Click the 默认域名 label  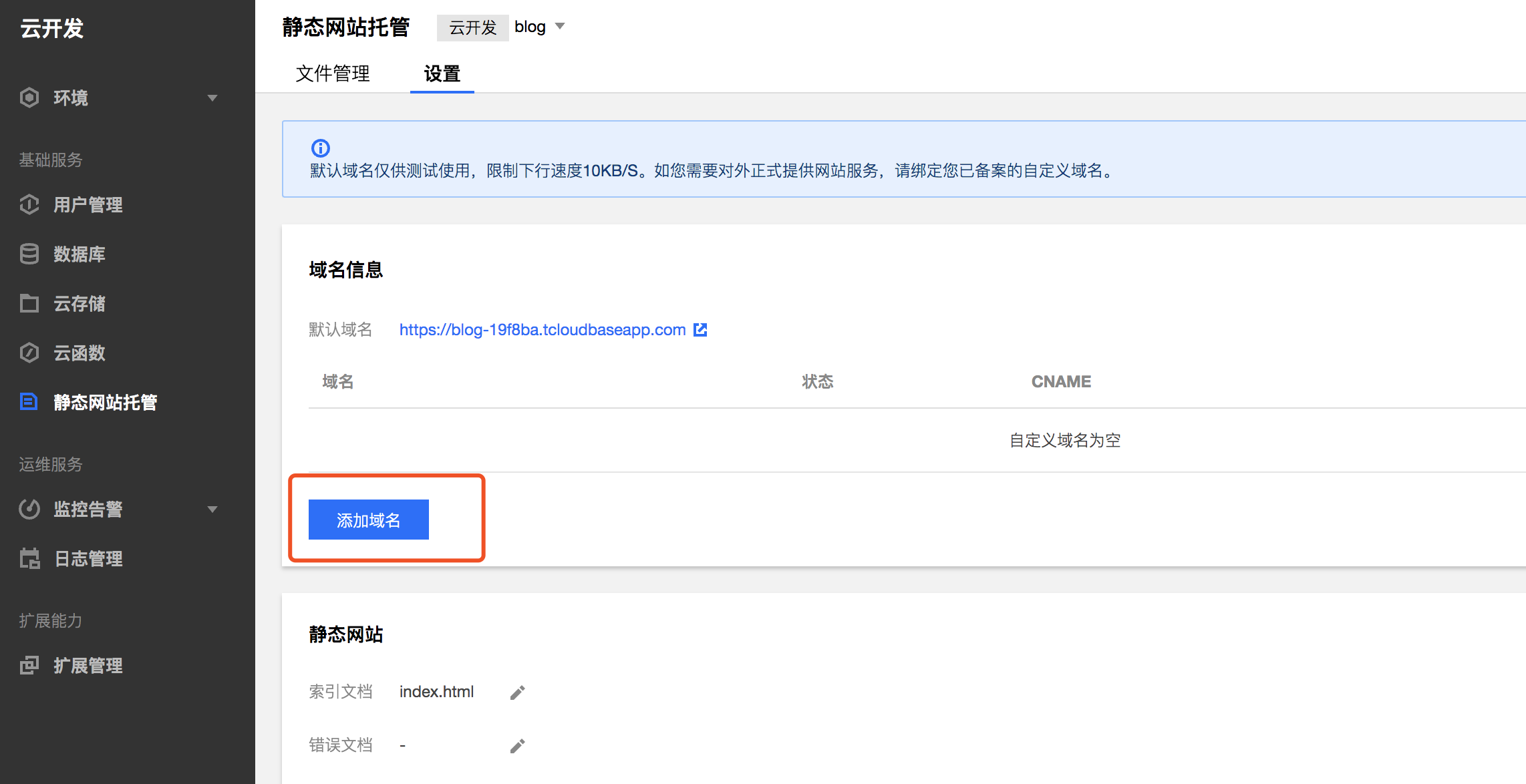click(x=341, y=329)
